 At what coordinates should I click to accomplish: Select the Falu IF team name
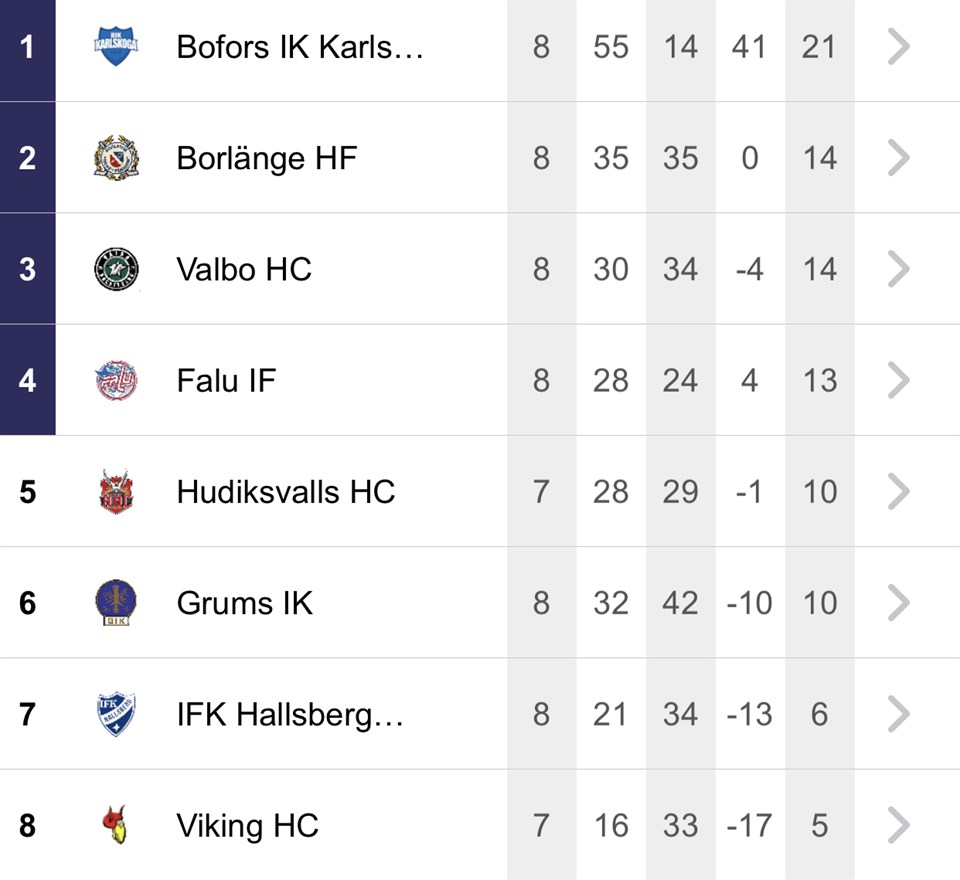click(x=226, y=381)
